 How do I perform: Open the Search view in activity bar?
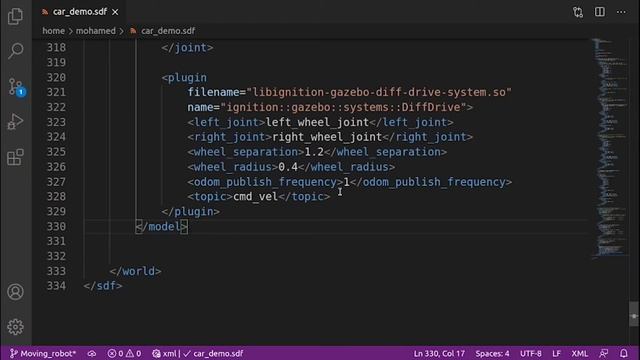(16, 51)
